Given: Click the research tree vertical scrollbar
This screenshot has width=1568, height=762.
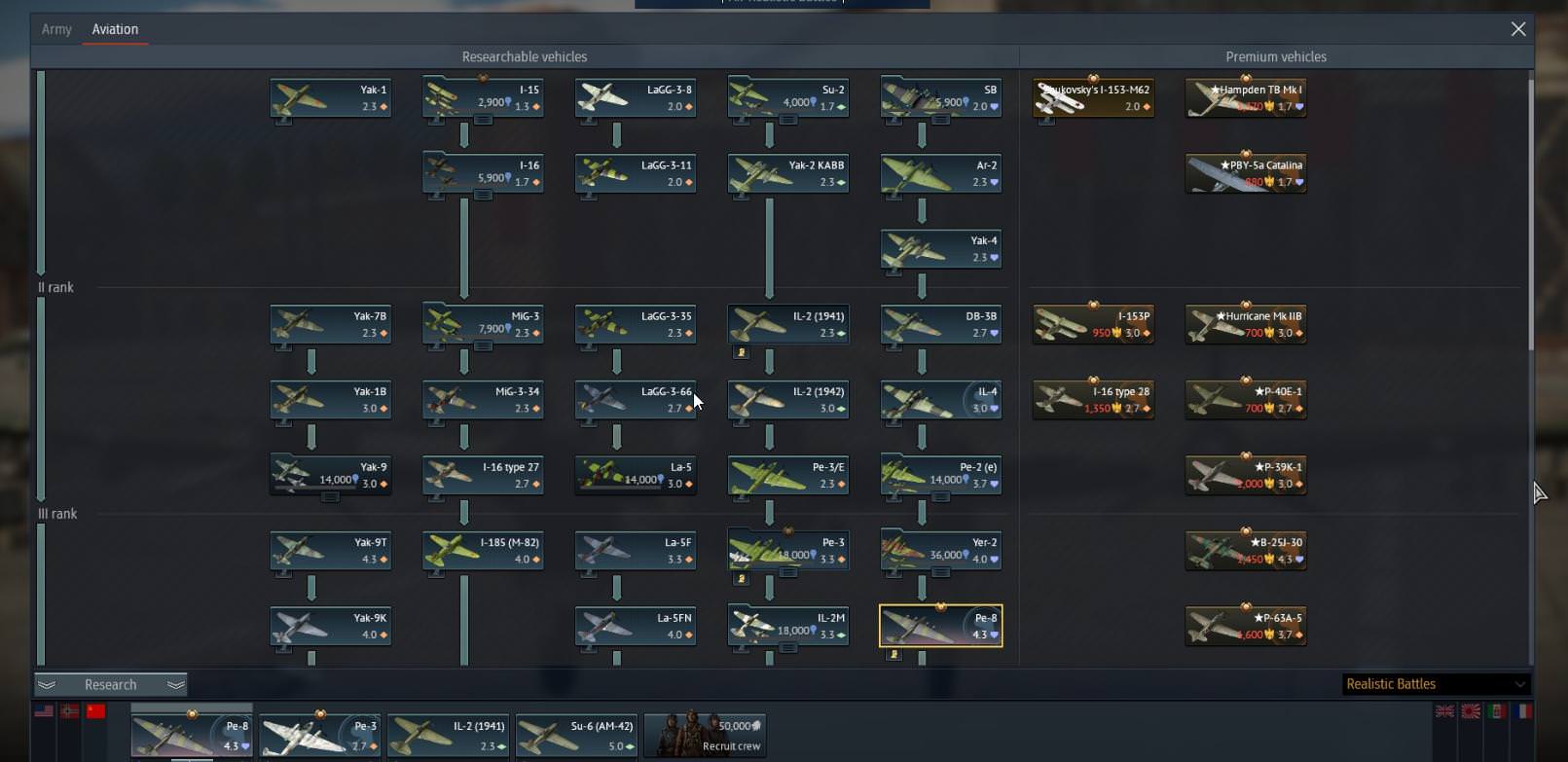Looking at the screenshot, I should pos(1530,214).
